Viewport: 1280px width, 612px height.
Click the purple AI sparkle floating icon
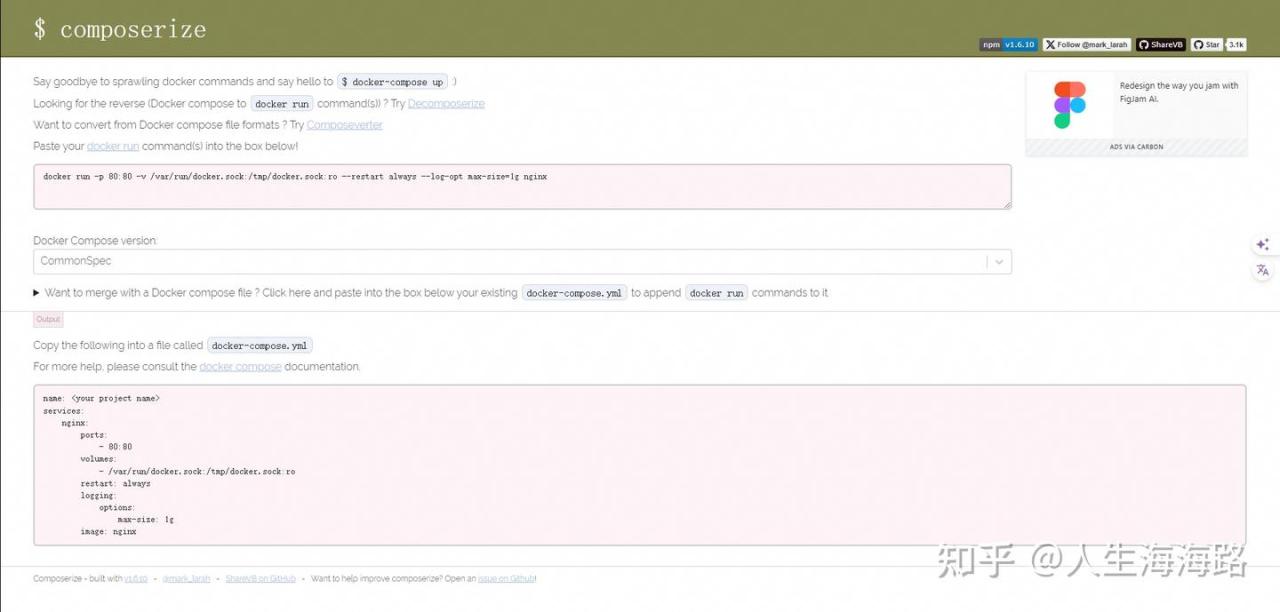click(x=1262, y=245)
